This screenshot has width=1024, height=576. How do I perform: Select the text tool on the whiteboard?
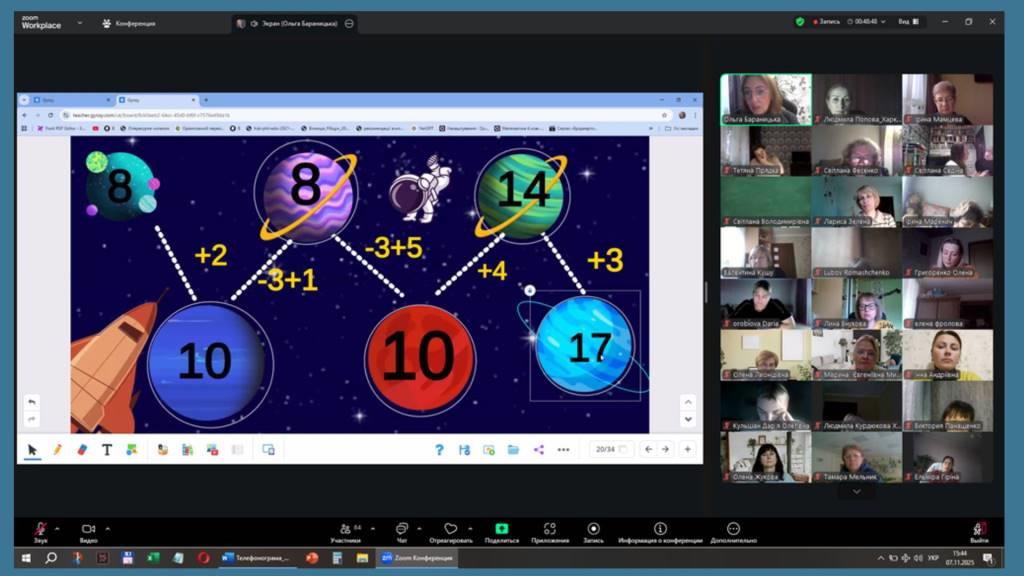(x=107, y=450)
